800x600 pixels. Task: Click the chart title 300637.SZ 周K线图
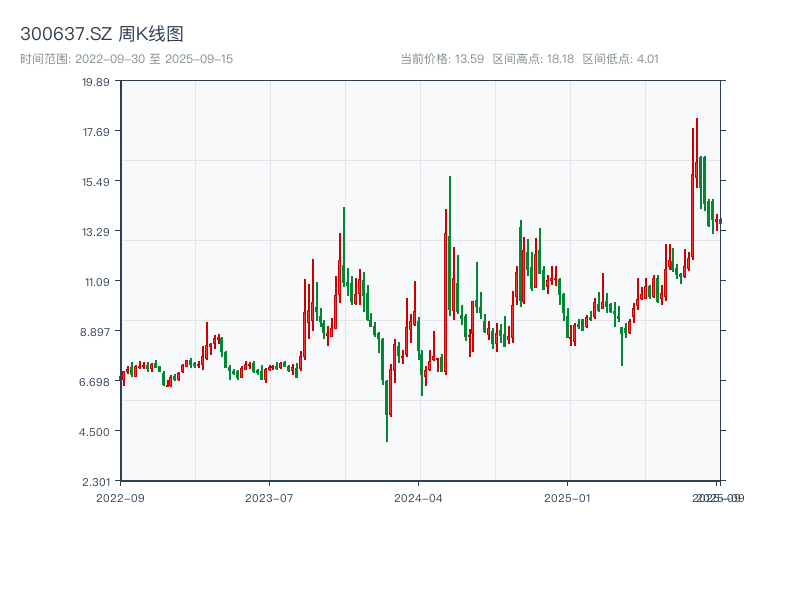pos(102,34)
